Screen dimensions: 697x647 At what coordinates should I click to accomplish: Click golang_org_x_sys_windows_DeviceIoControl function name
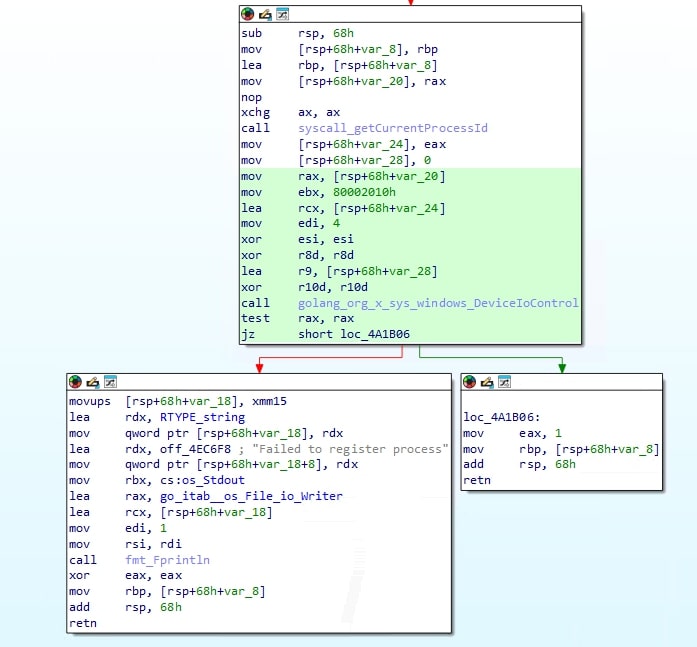(438, 303)
